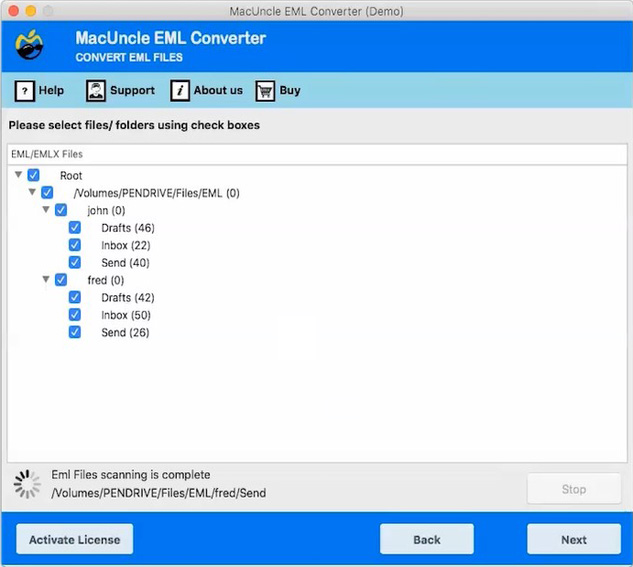The width and height of the screenshot is (633, 567).
Task: Uncheck the Drafts (46) checkbox
Action: tap(75, 228)
